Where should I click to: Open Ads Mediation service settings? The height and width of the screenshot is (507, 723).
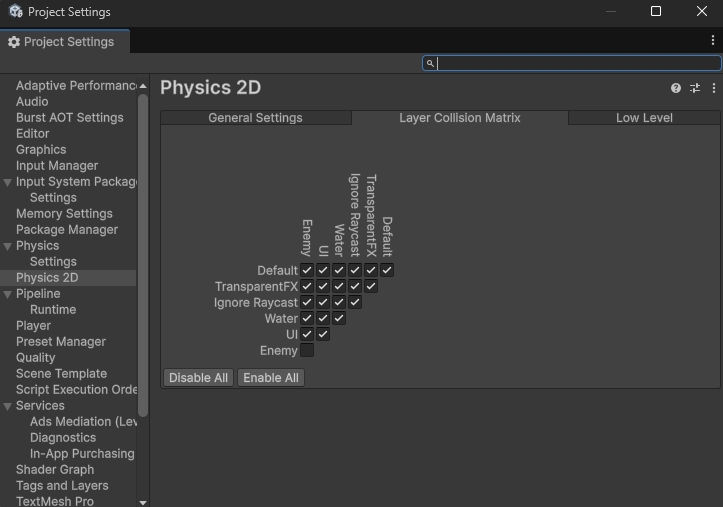83,422
